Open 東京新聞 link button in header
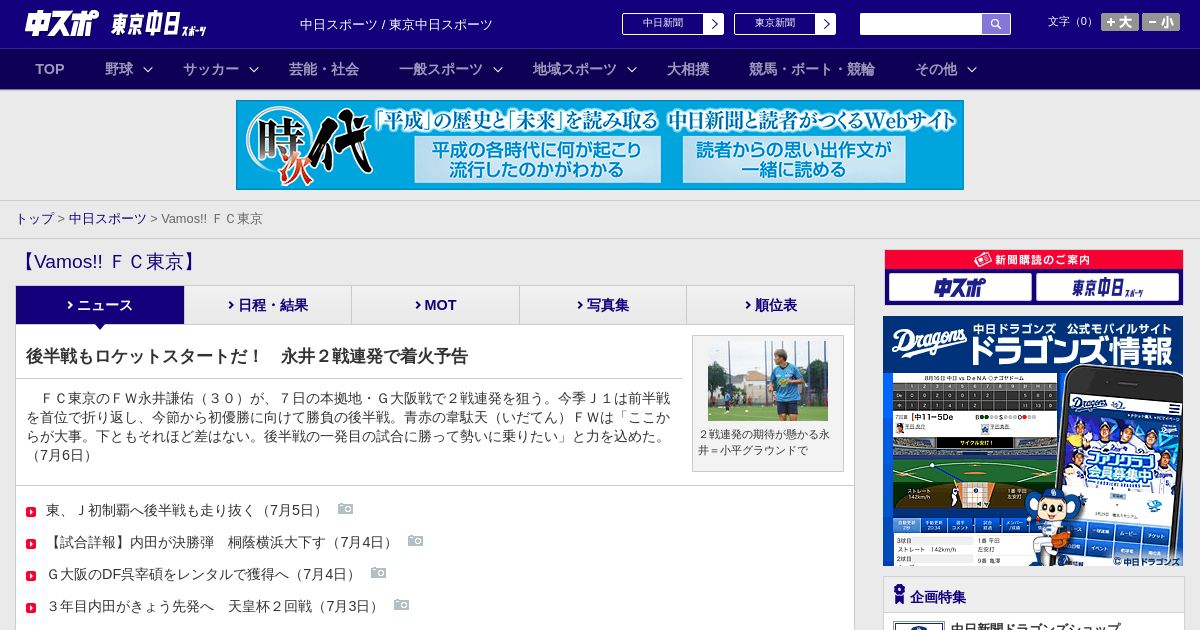The width and height of the screenshot is (1200, 630). coord(785,24)
